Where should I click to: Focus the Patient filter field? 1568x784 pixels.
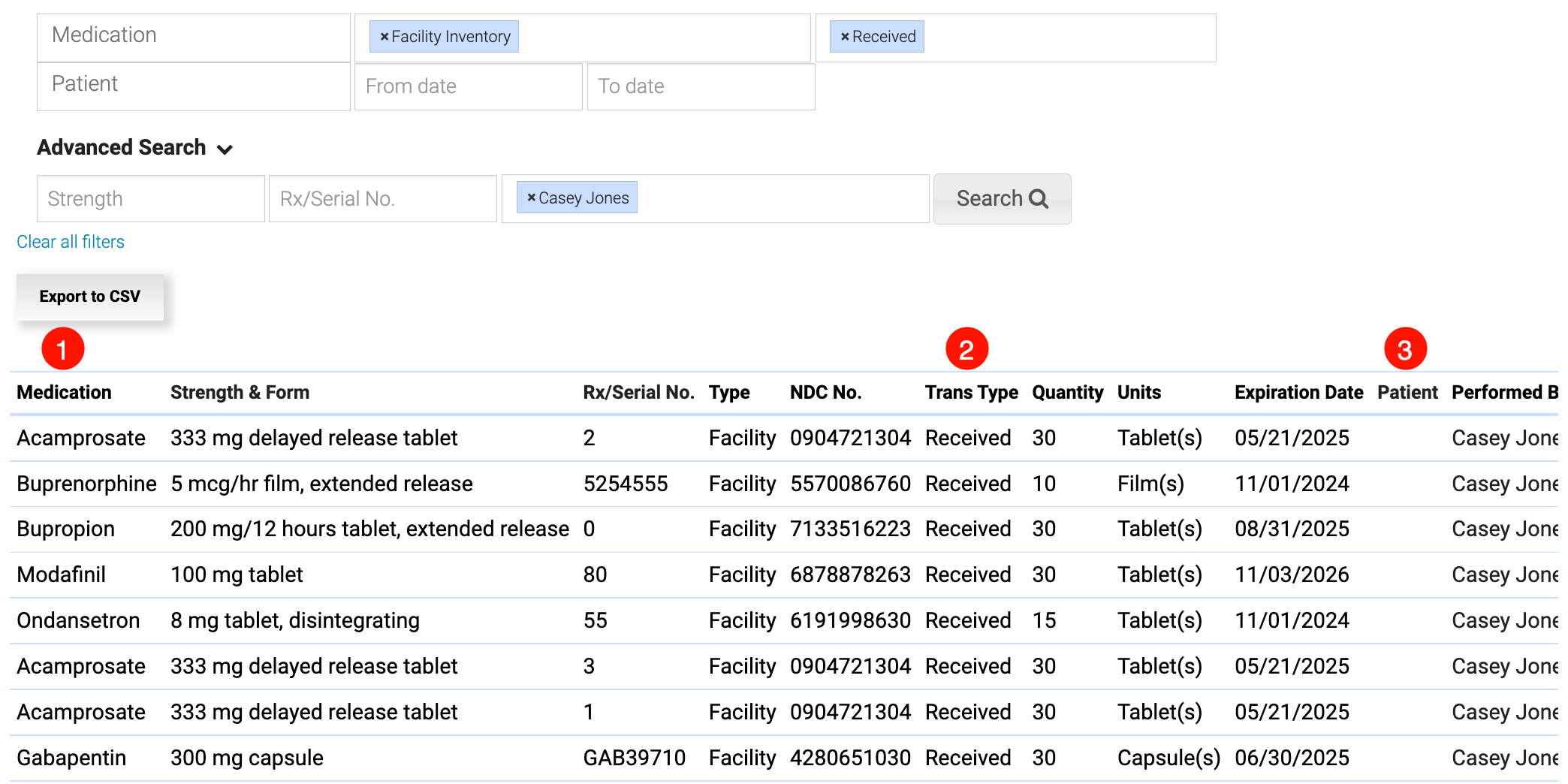193,84
